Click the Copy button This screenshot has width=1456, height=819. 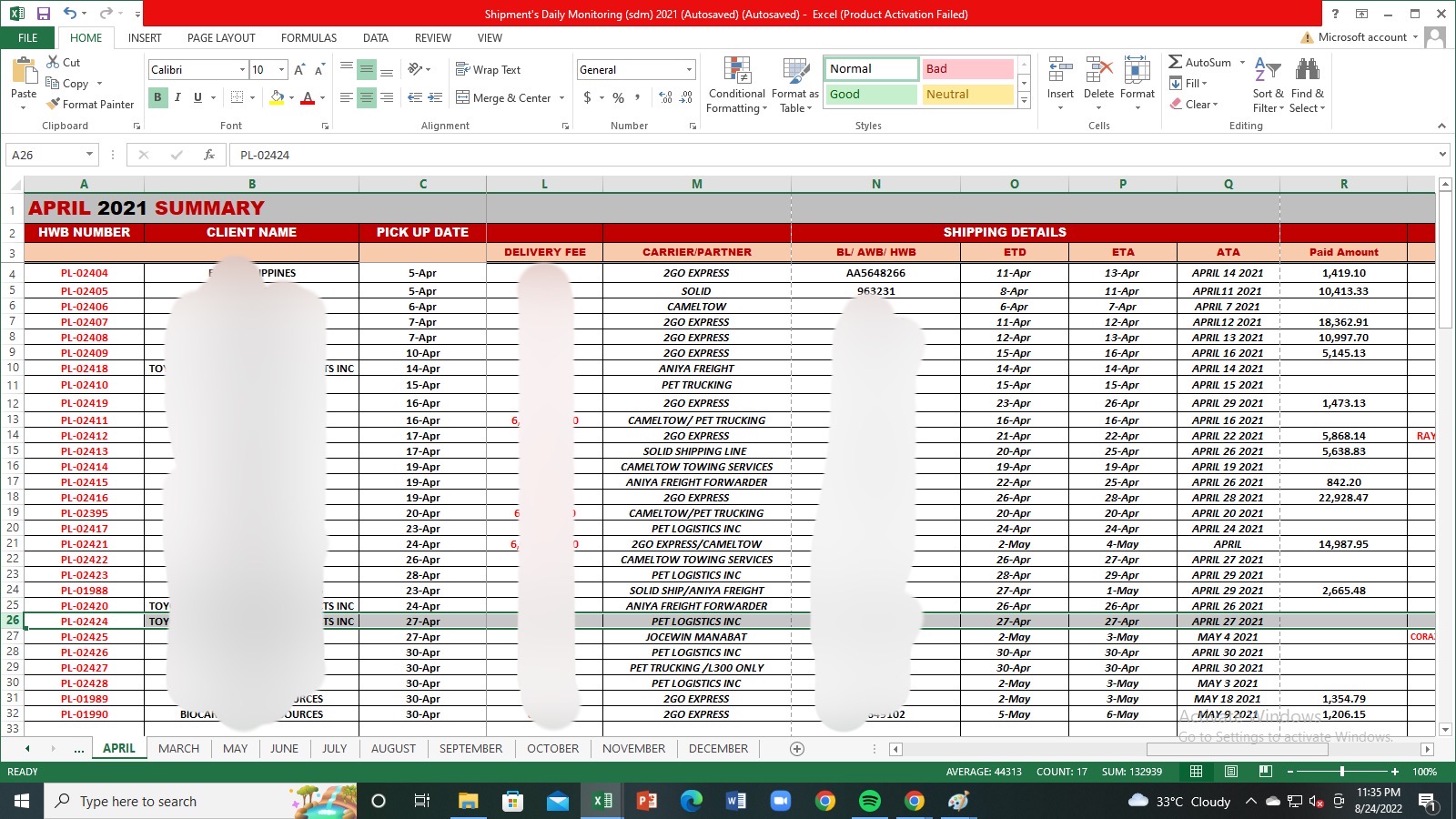click(67, 83)
